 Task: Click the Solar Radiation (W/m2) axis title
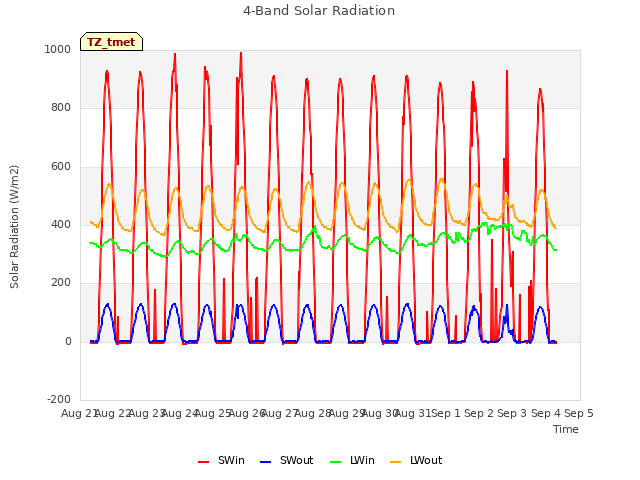[x=14, y=227]
